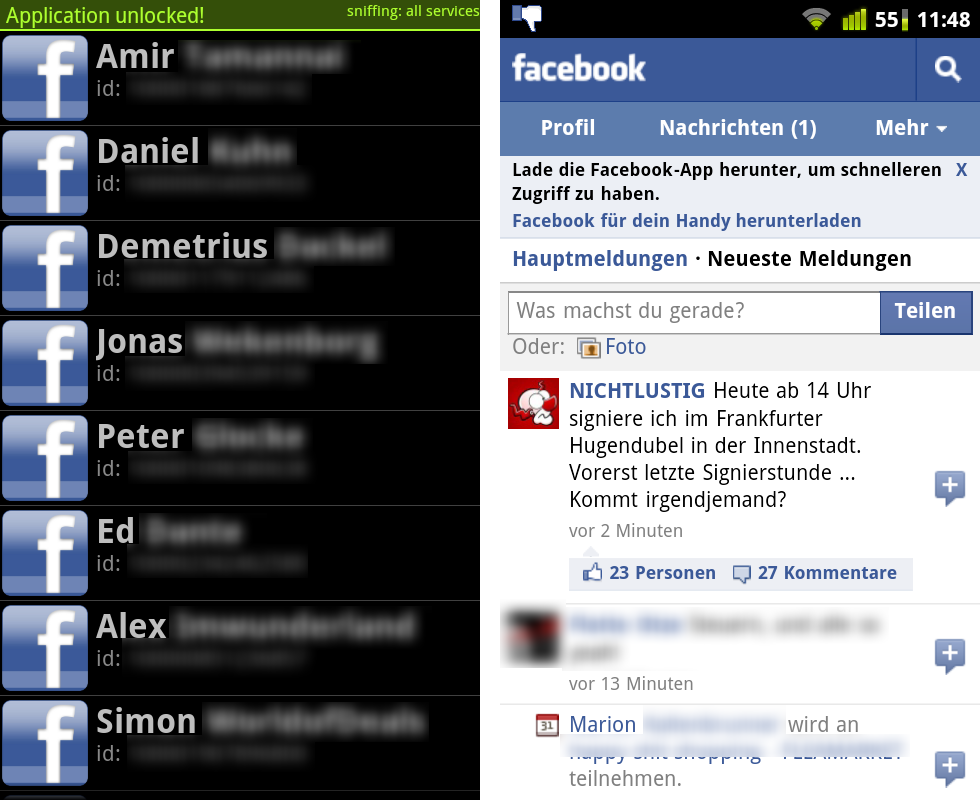Tap the plus comment icon on NICHTLUSTIG post
This screenshot has height=800, width=980.
[x=950, y=488]
